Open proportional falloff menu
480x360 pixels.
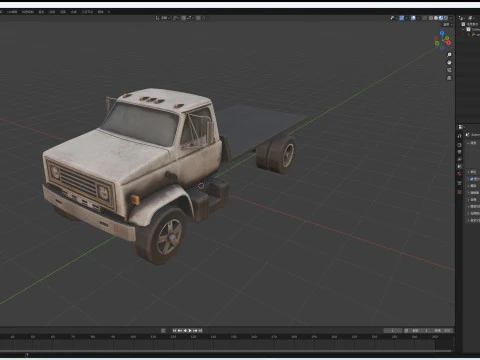[204, 18]
